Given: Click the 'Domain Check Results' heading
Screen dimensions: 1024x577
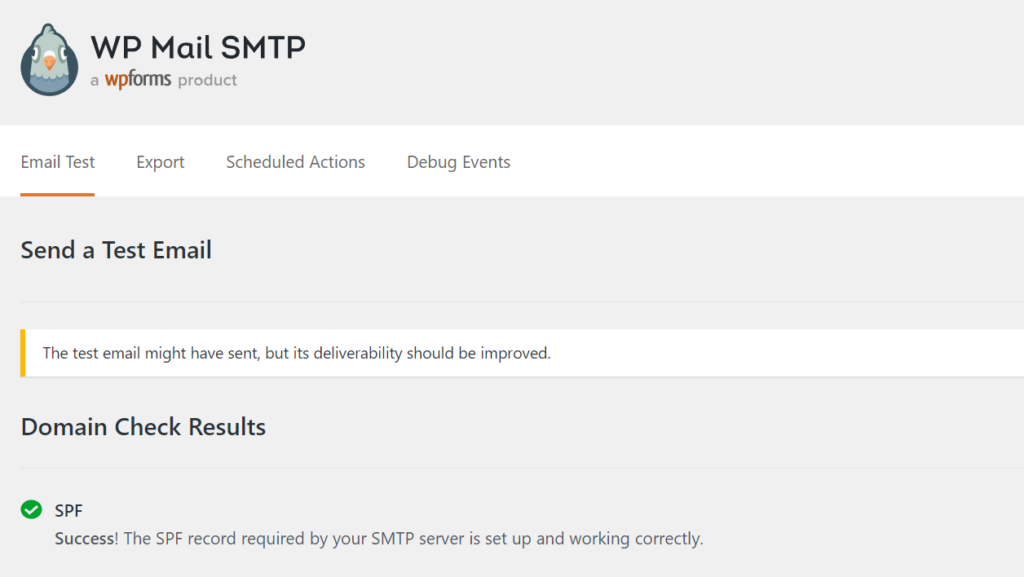Looking at the screenshot, I should click(x=142, y=426).
